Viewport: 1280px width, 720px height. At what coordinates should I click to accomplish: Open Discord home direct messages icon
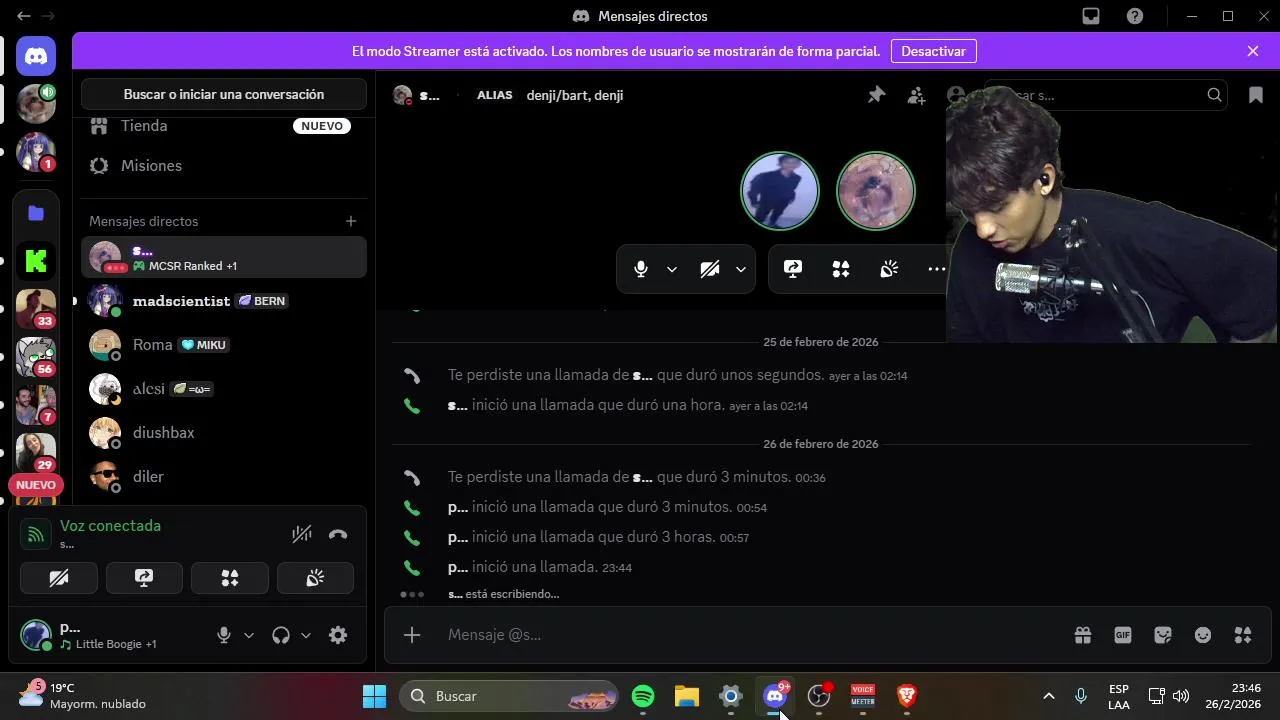click(x=36, y=57)
